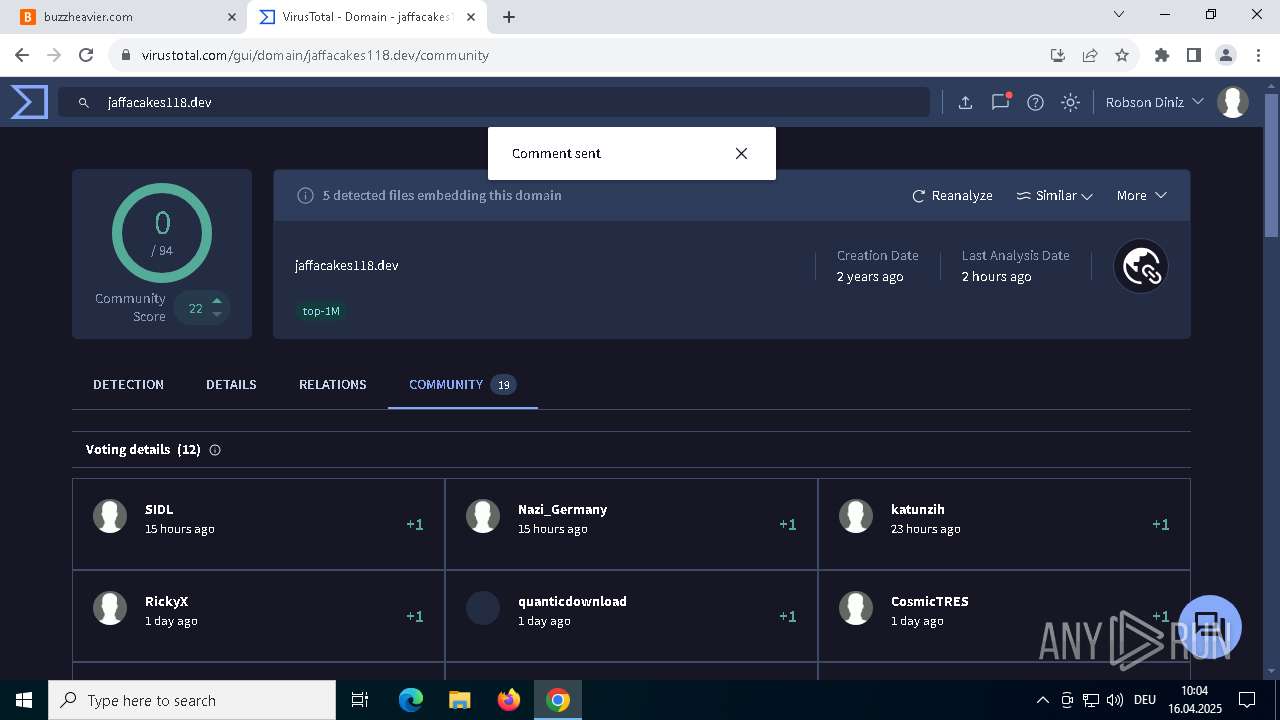Click the top-1M tag
Image resolution: width=1280 pixels, height=720 pixels.
pos(321,311)
